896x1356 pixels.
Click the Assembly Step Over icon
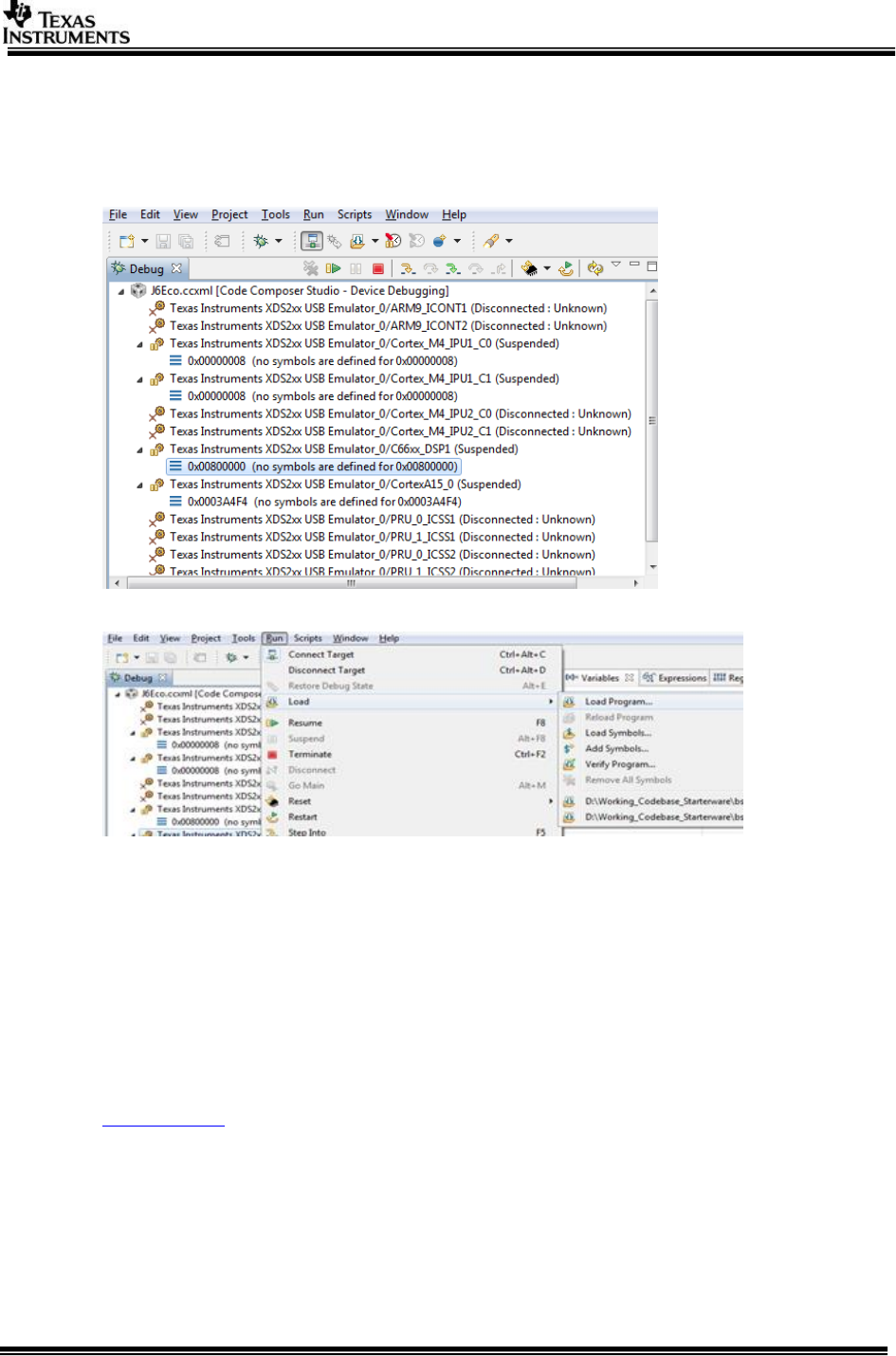click(x=475, y=269)
